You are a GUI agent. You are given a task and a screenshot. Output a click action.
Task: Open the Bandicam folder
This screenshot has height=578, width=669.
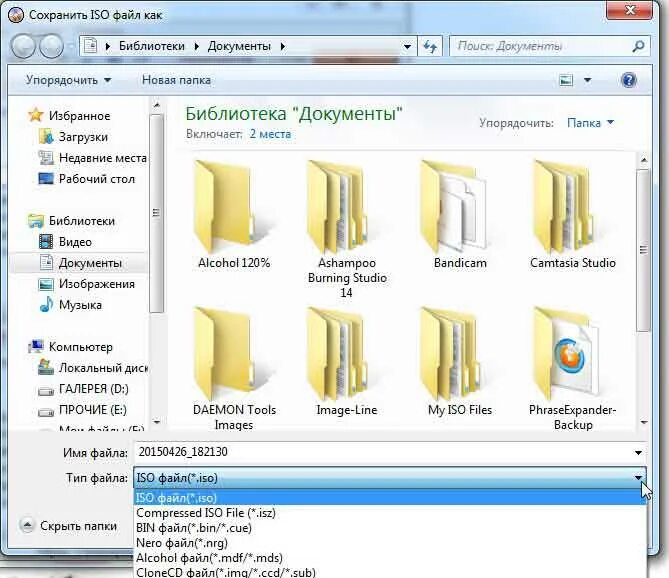tap(460, 215)
